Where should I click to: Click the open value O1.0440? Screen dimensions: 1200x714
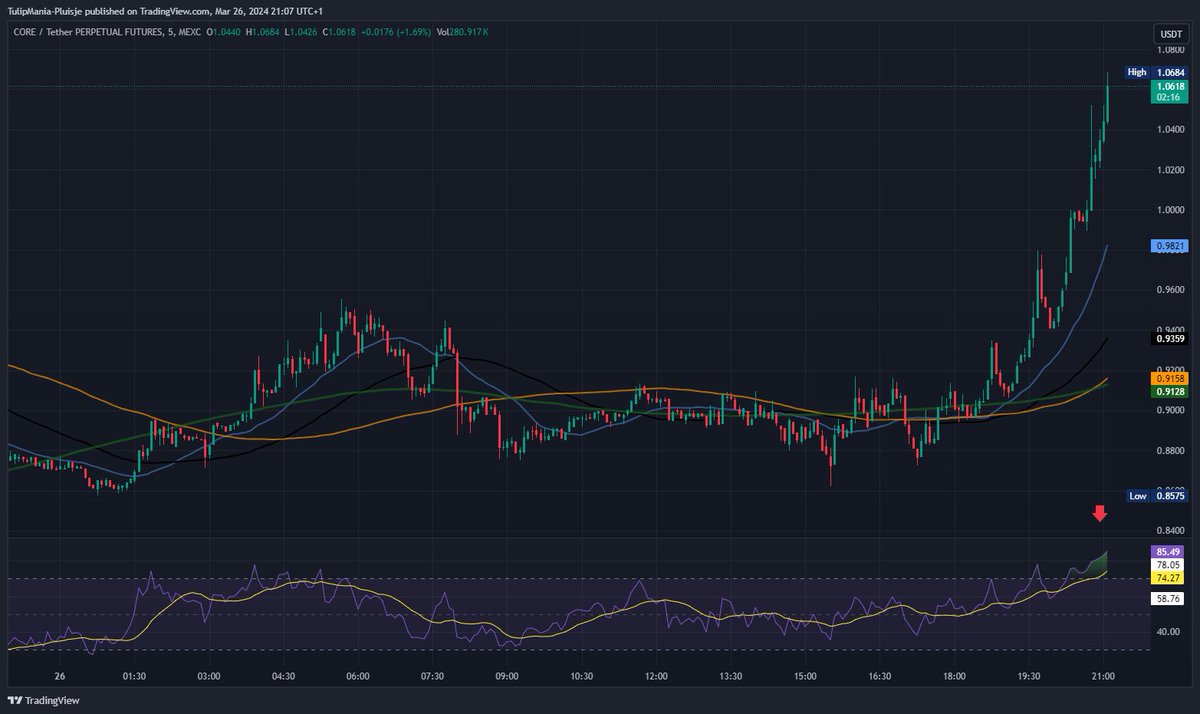click(x=225, y=32)
